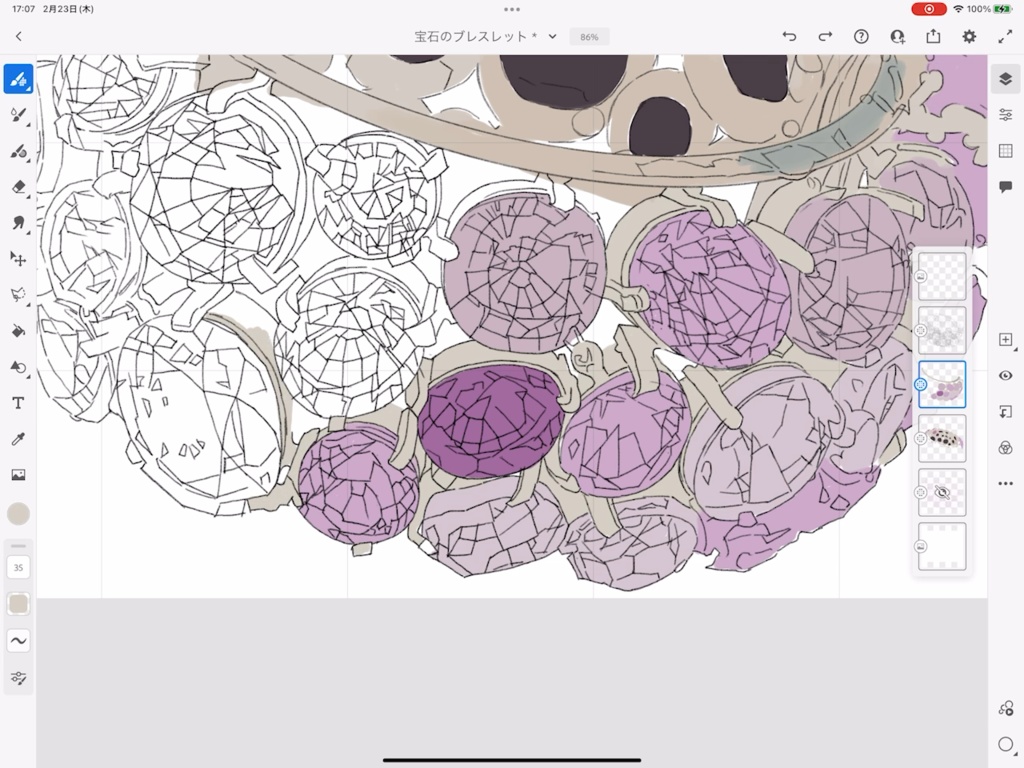
Task: Pick the Paint Bucket fill tool
Action: click(18, 331)
